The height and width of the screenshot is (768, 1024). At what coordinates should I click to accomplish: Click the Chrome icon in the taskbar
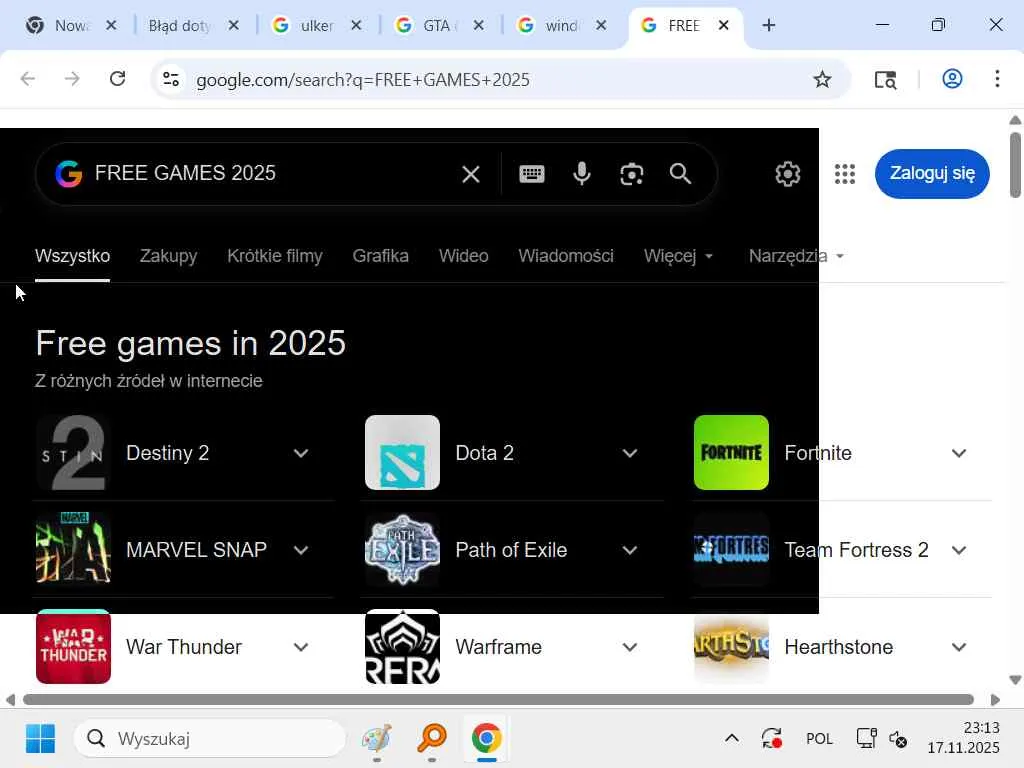[x=487, y=739]
